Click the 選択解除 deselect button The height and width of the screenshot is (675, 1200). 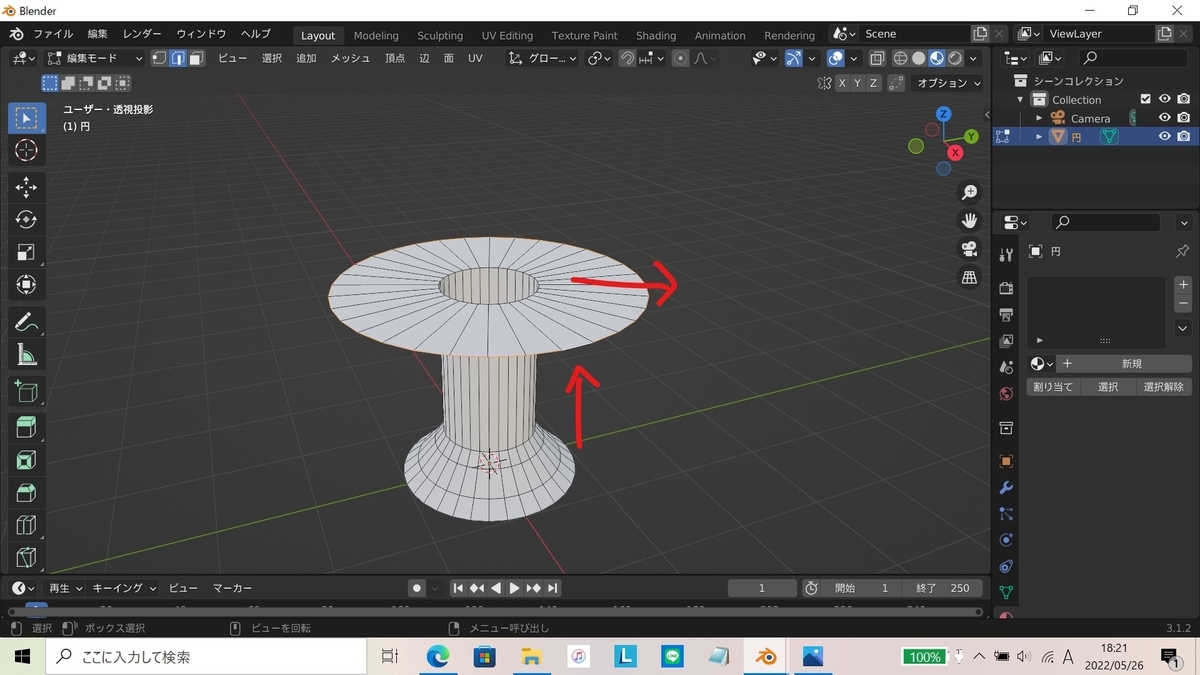click(1164, 387)
